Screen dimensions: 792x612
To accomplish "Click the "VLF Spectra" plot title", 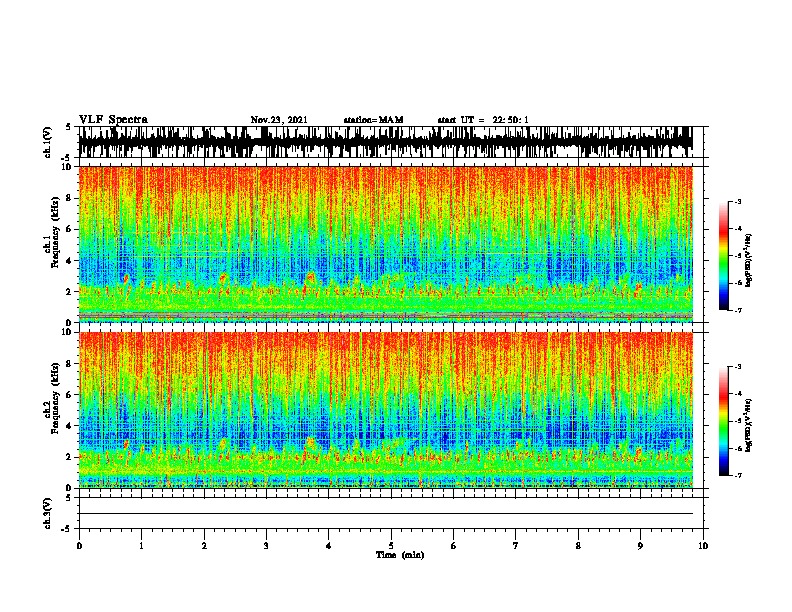I will [113, 120].
